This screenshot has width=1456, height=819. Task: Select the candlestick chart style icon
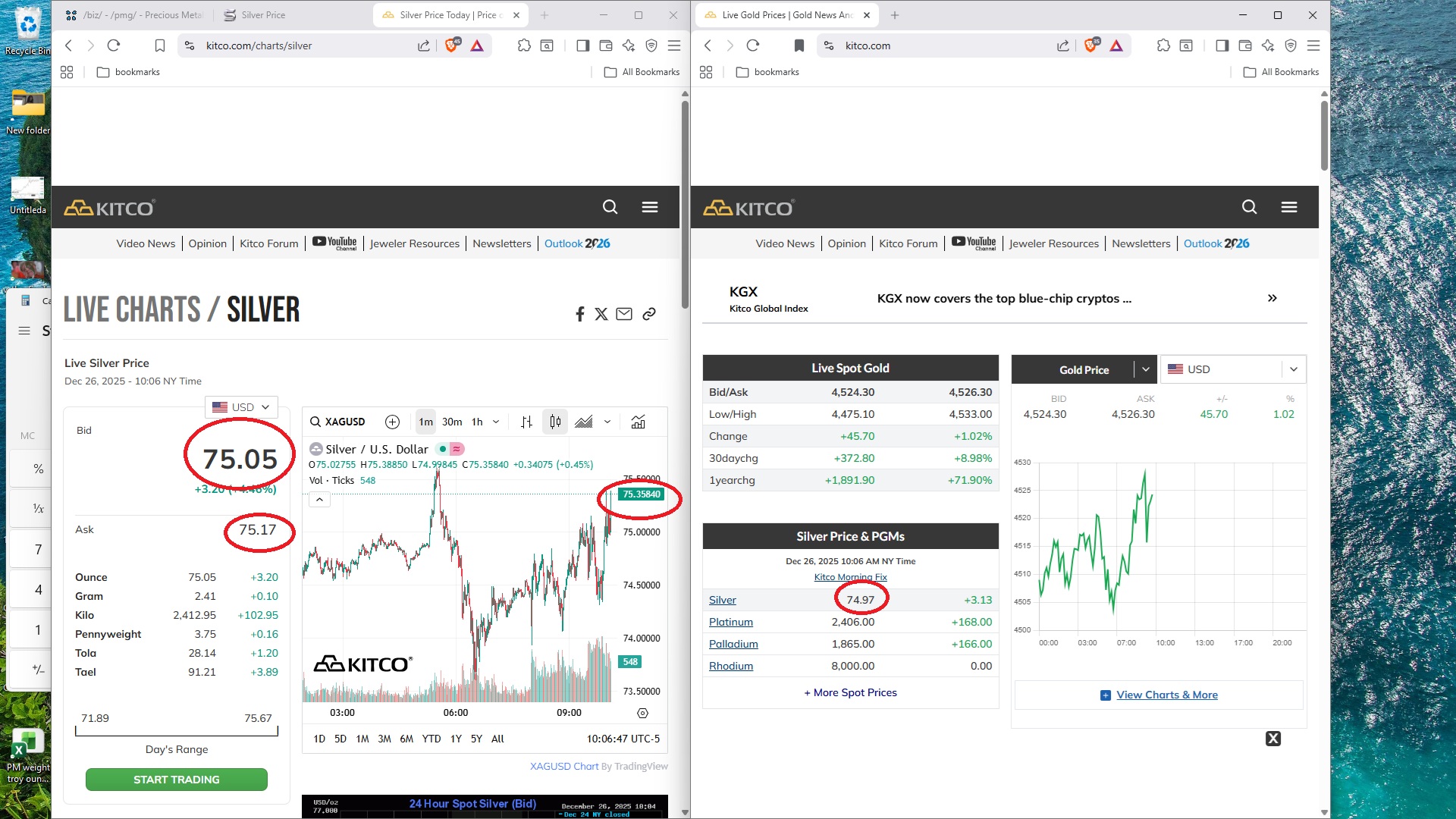555,422
